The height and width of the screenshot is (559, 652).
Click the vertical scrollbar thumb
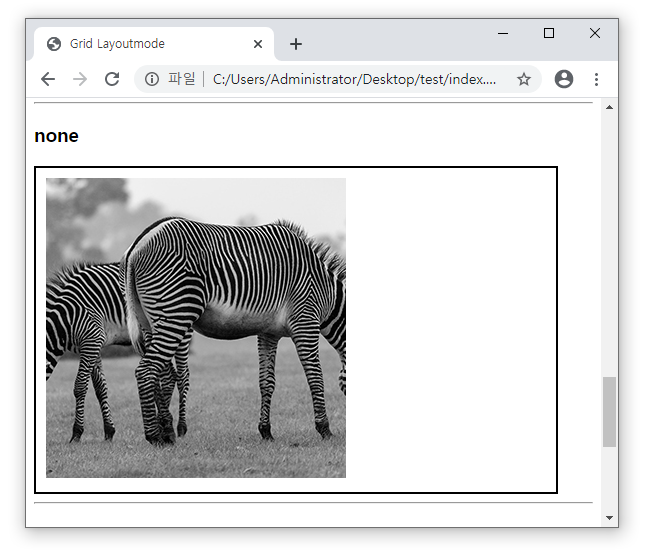click(610, 412)
